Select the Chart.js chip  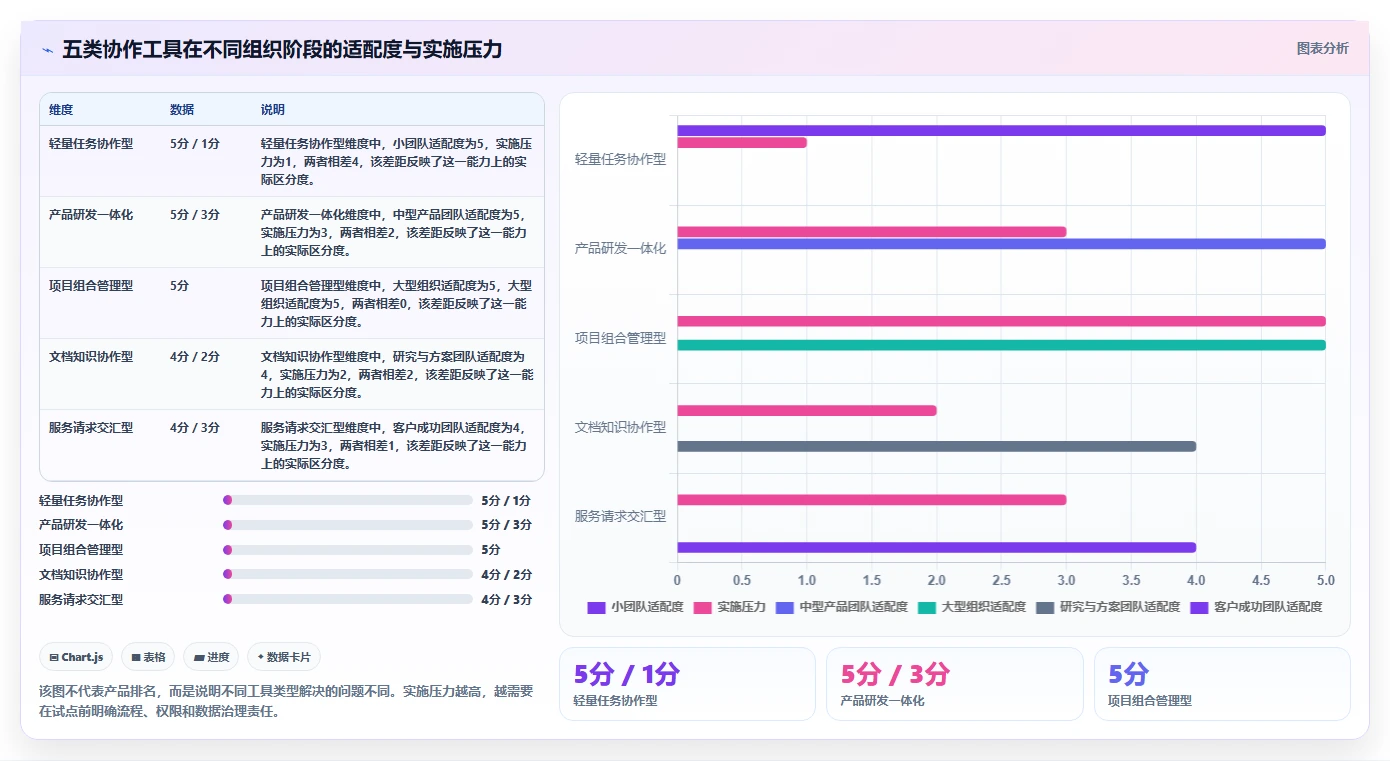pyautogui.click(x=76, y=657)
